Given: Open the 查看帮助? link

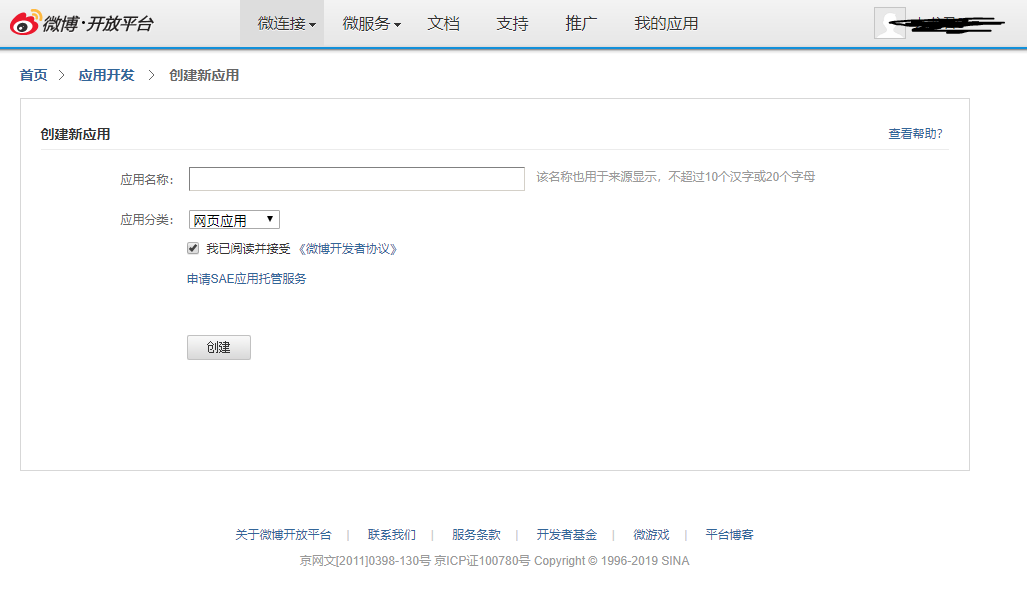Looking at the screenshot, I should (915, 134).
